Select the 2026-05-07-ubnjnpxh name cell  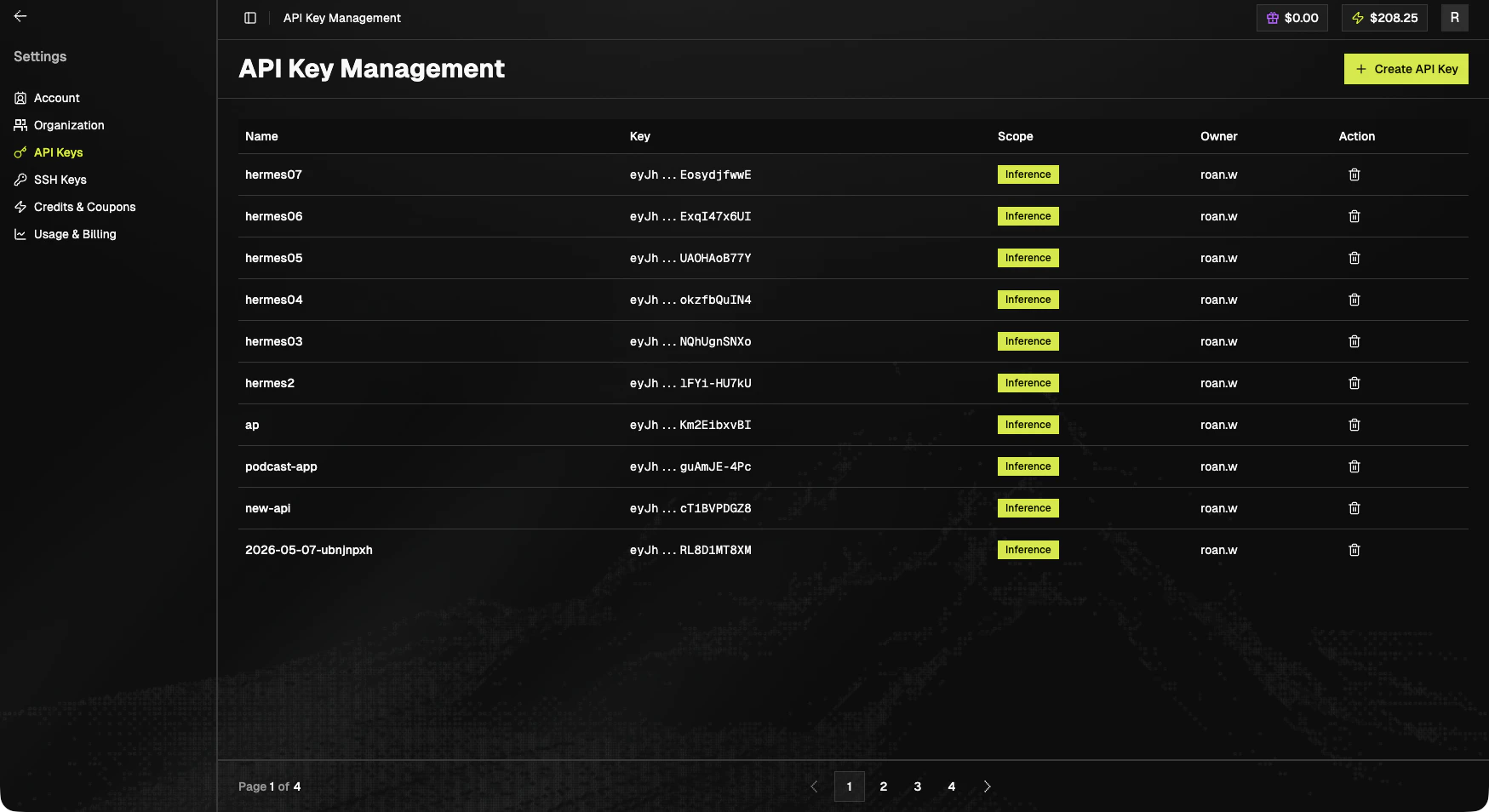point(309,550)
